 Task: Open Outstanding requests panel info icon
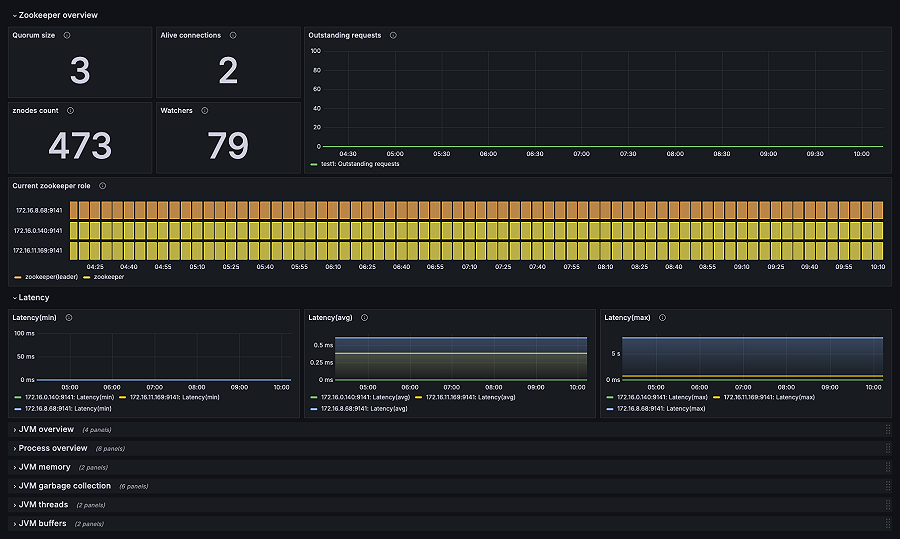coord(393,35)
